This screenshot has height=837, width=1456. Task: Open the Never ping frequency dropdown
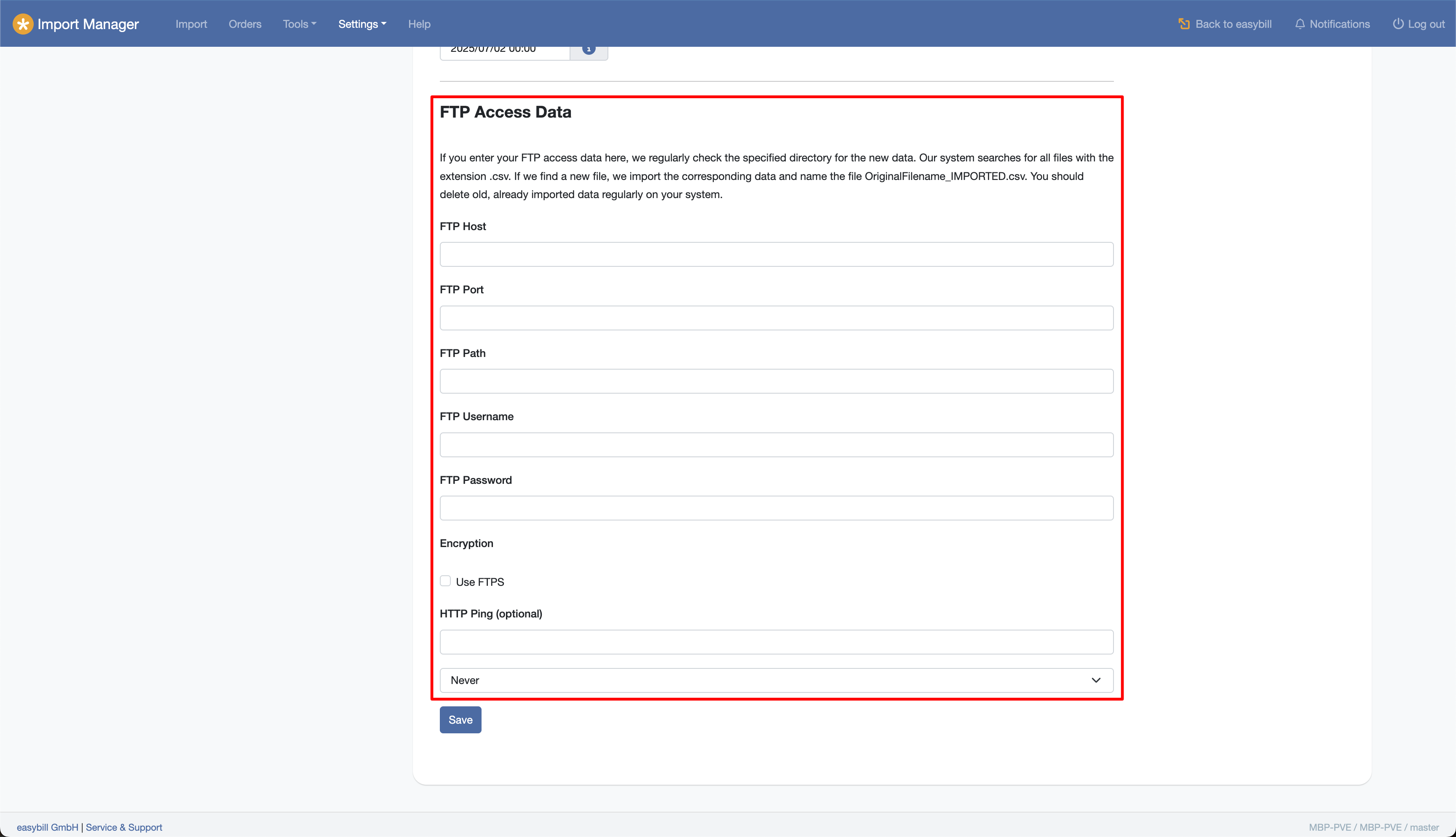(776, 680)
